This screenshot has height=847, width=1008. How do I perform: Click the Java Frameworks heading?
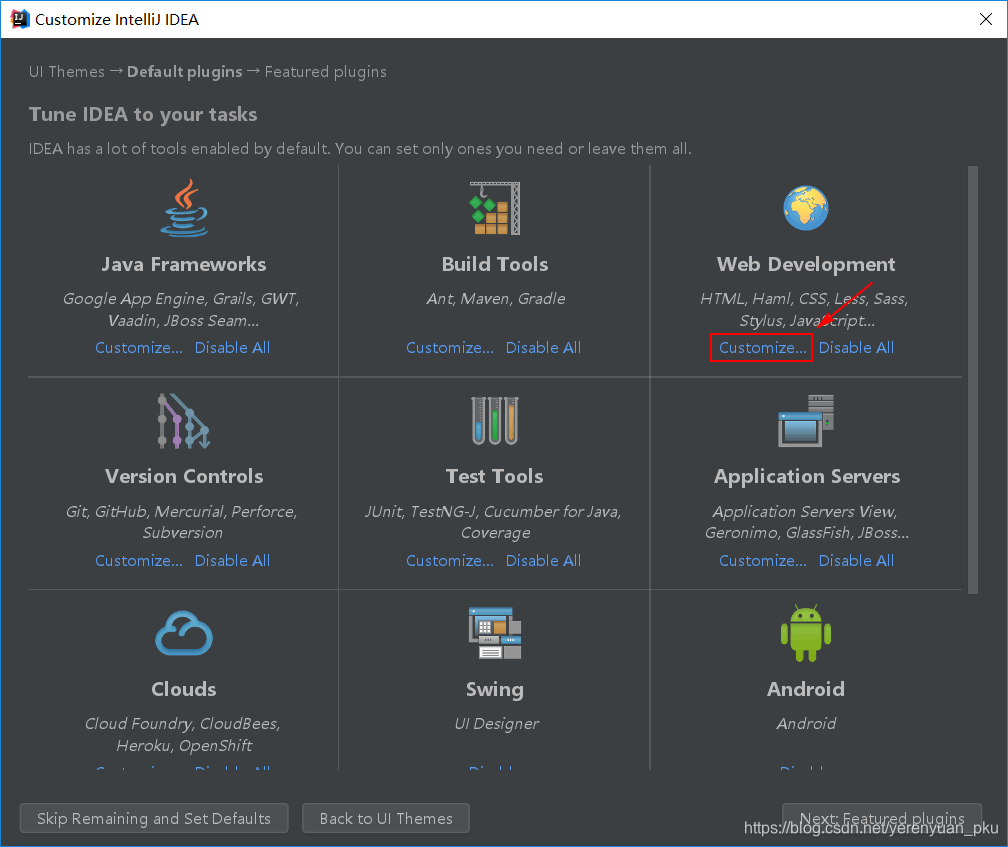184,264
